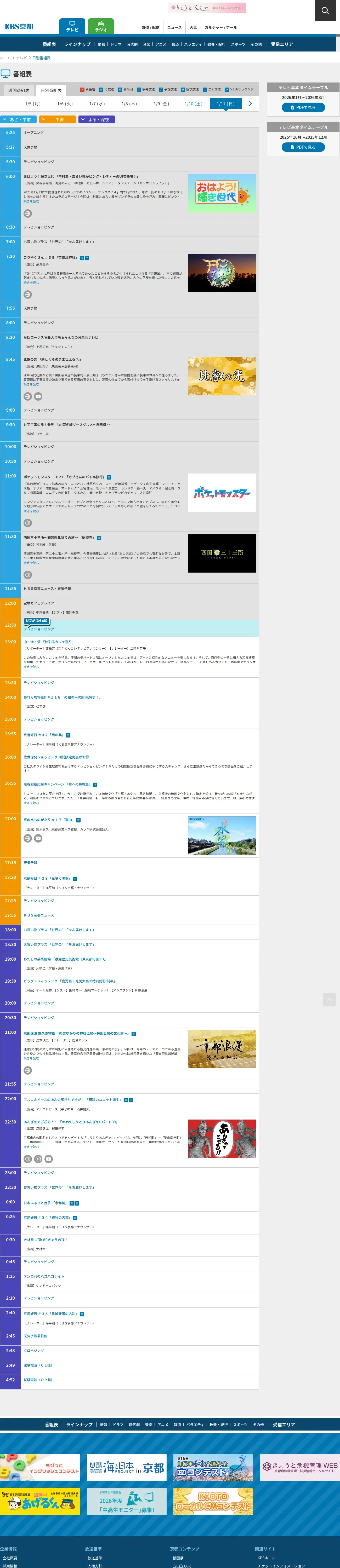Viewport: 340px width, 1568px height.
Task: Expand 続きを読む for 比叡の光
Action: click(31, 384)
